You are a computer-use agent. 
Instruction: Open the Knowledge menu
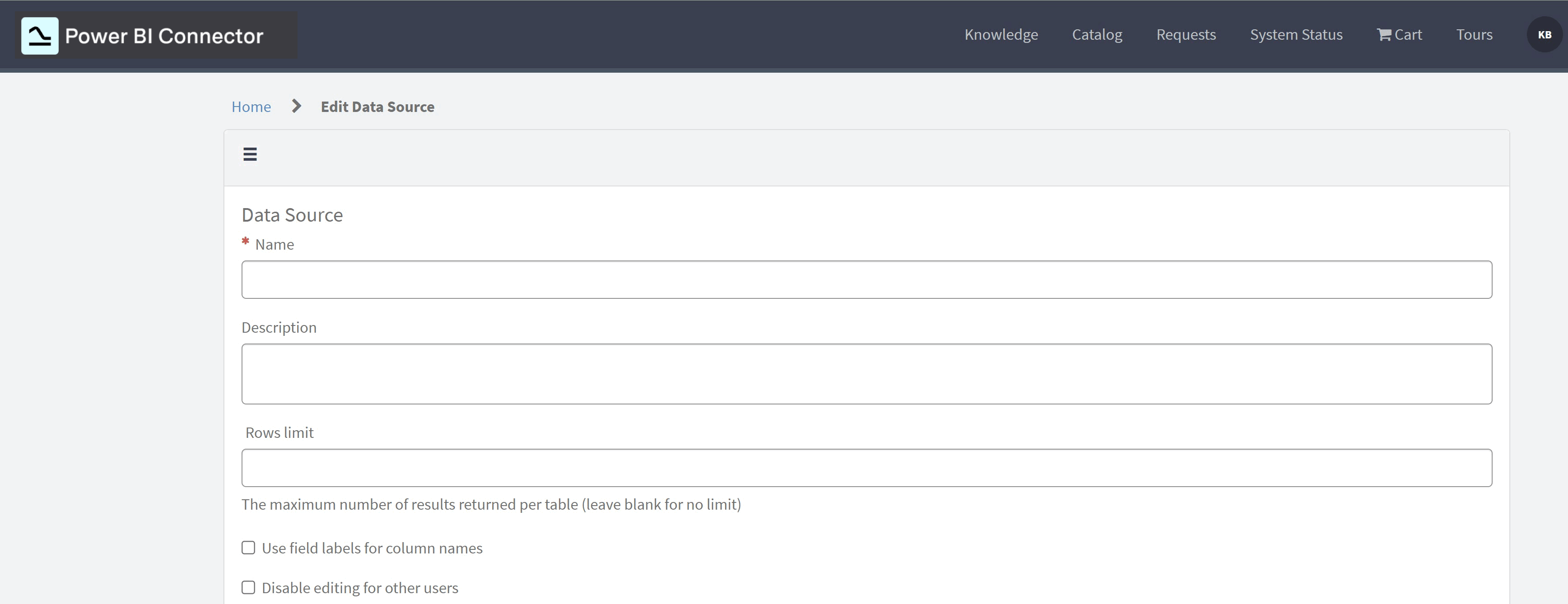pyautogui.click(x=1001, y=34)
